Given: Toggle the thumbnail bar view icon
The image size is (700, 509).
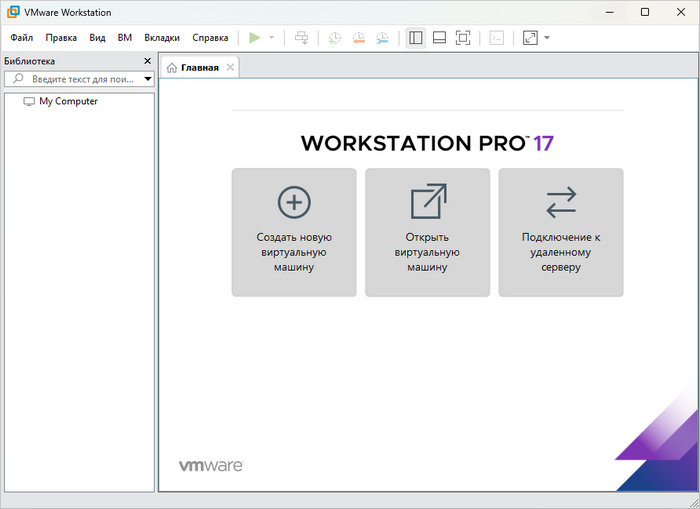Looking at the screenshot, I should point(439,38).
